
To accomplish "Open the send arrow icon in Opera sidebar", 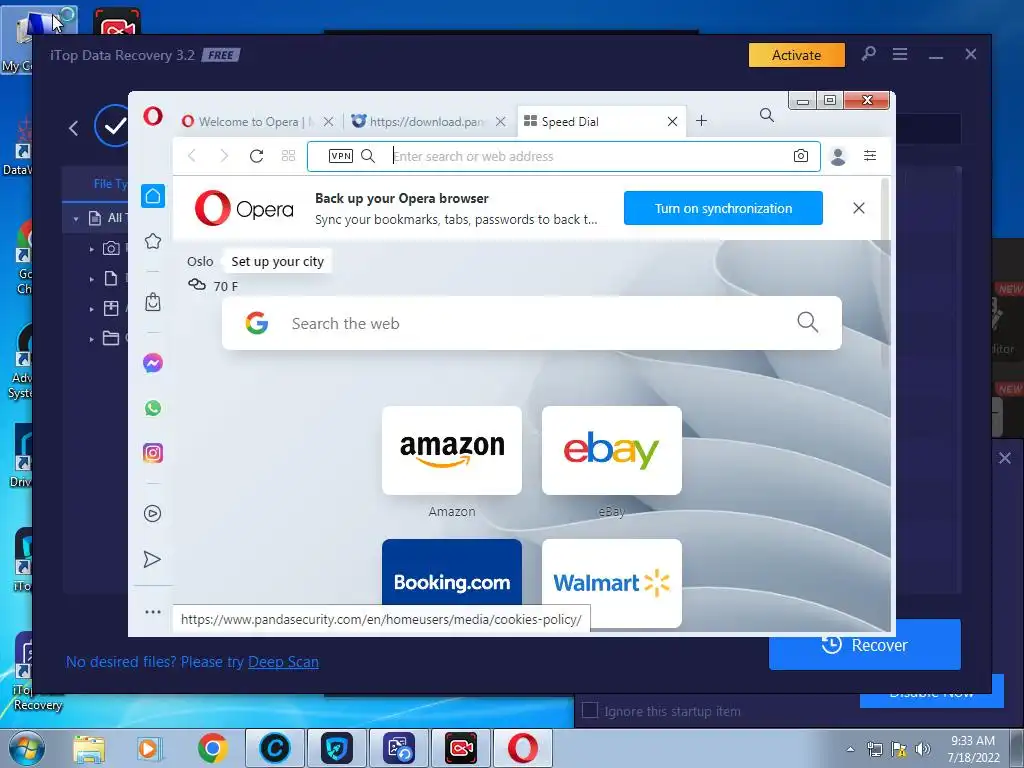I will [x=152, y=559].
